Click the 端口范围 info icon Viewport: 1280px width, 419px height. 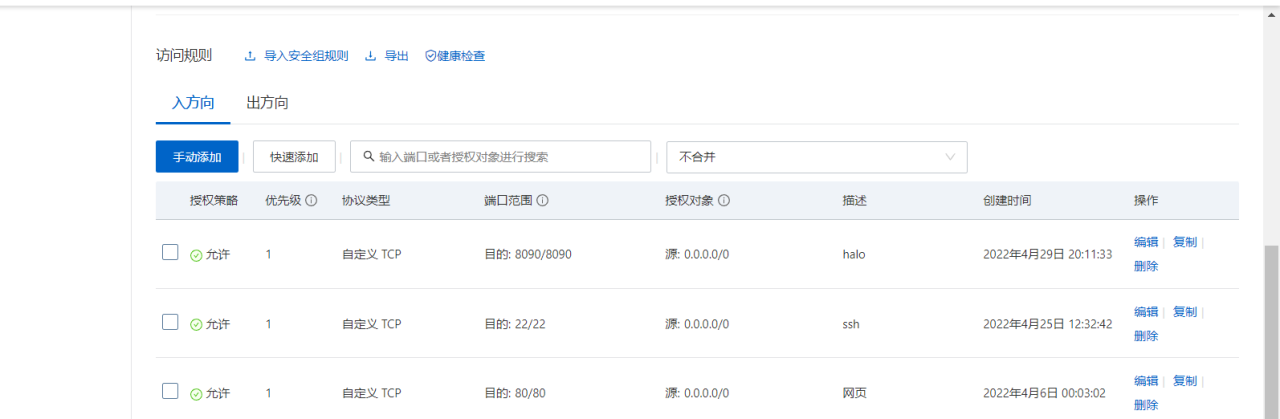point(542,200)
